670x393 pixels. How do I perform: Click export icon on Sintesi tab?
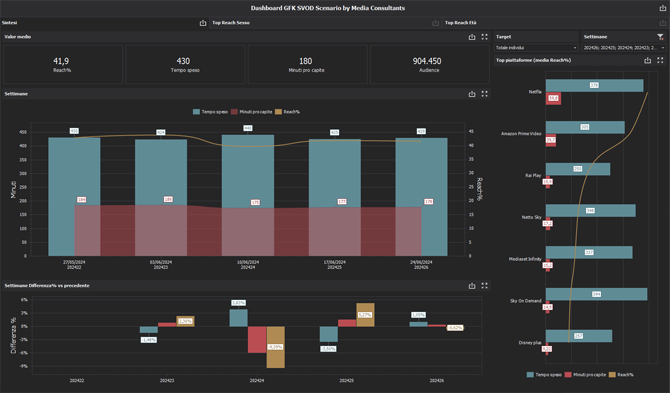coord(203,23)
